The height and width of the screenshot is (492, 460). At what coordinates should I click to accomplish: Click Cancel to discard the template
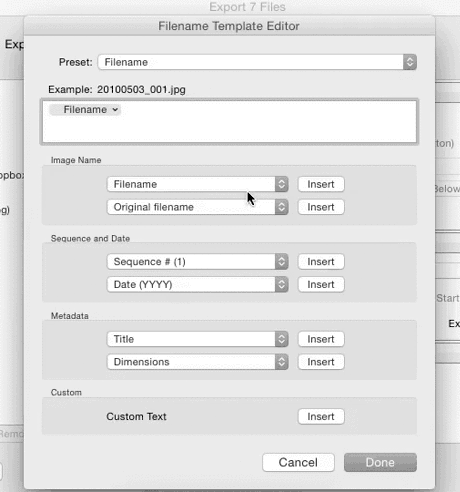coord(298,462)
